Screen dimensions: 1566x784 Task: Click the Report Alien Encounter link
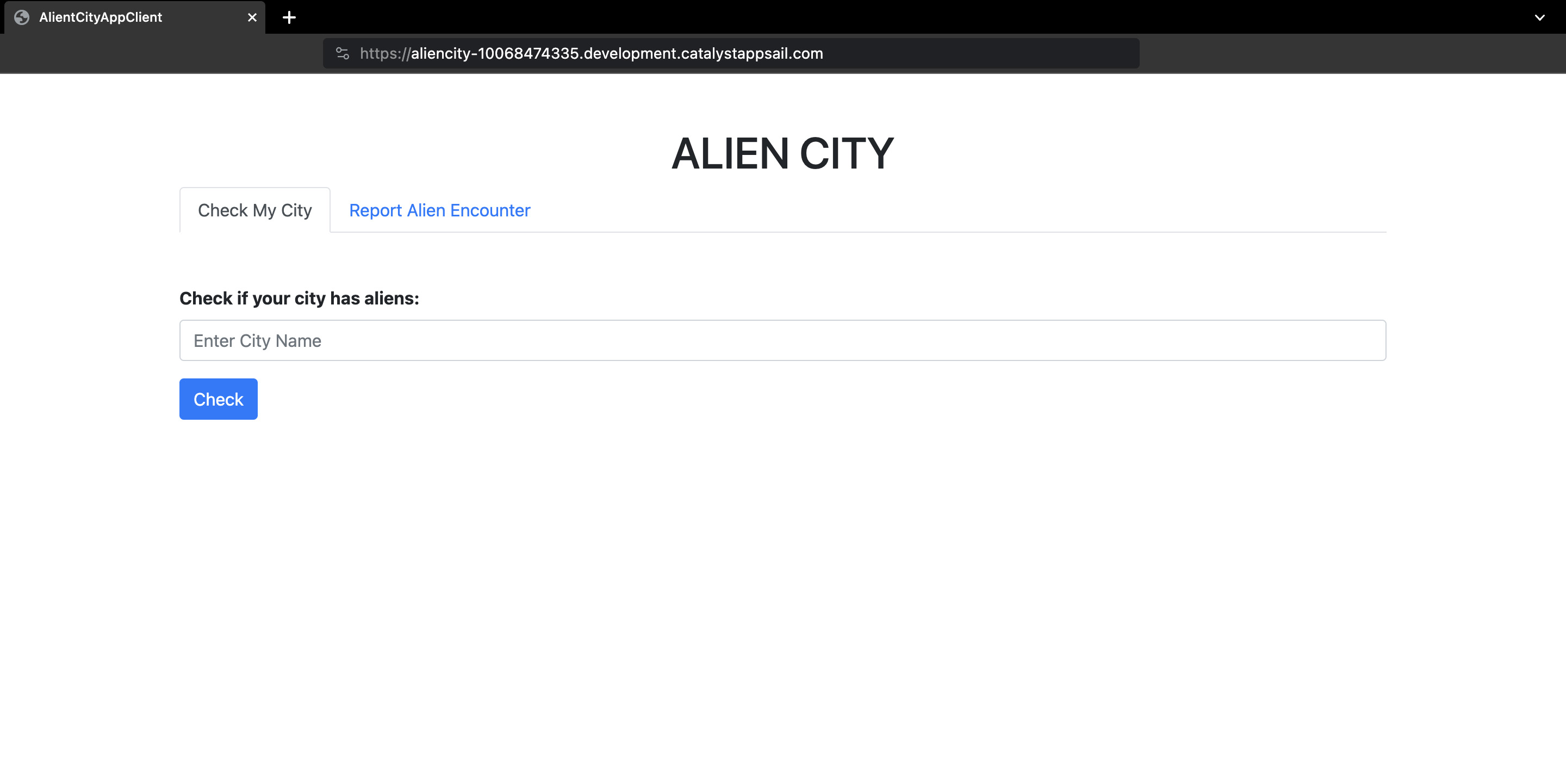click(439, 210)
